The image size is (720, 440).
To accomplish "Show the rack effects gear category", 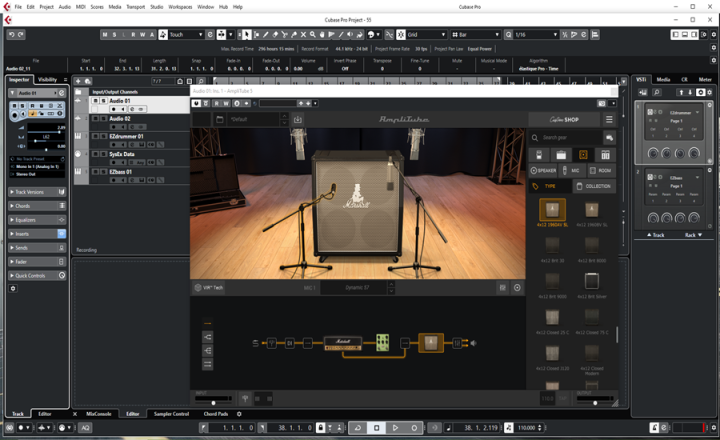I will [605, 154].
